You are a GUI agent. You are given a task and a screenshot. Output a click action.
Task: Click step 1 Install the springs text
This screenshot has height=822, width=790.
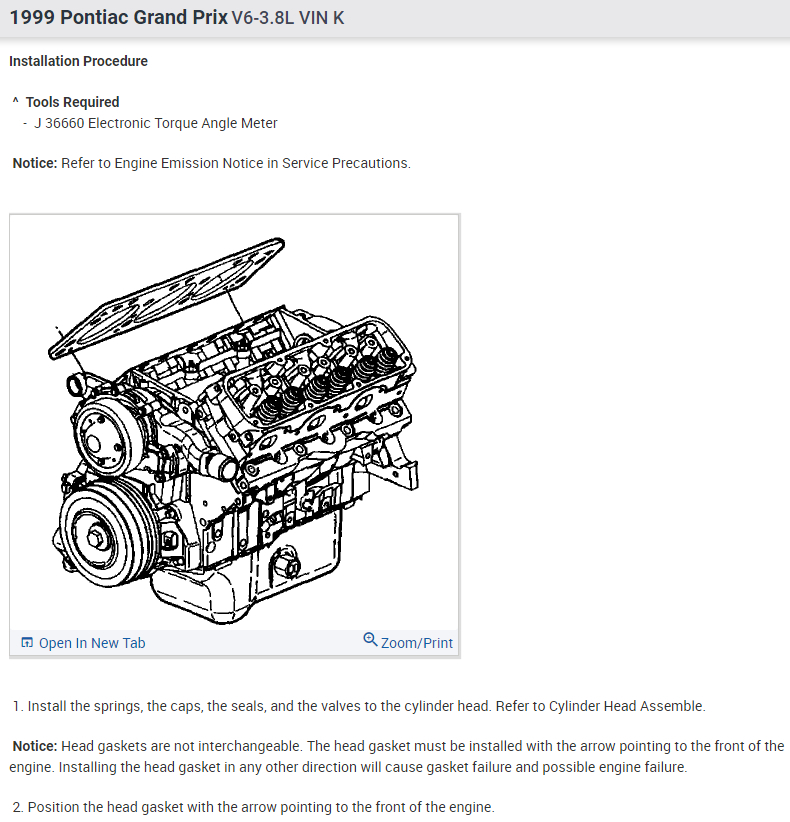point(359,706)
